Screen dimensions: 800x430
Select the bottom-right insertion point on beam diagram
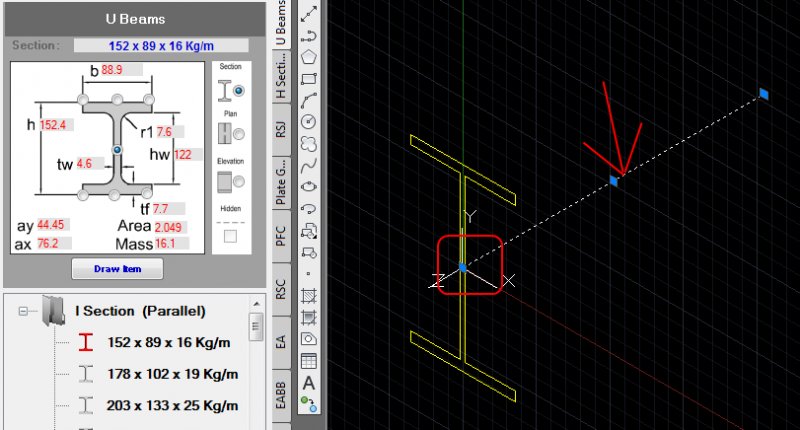point(147,193)
